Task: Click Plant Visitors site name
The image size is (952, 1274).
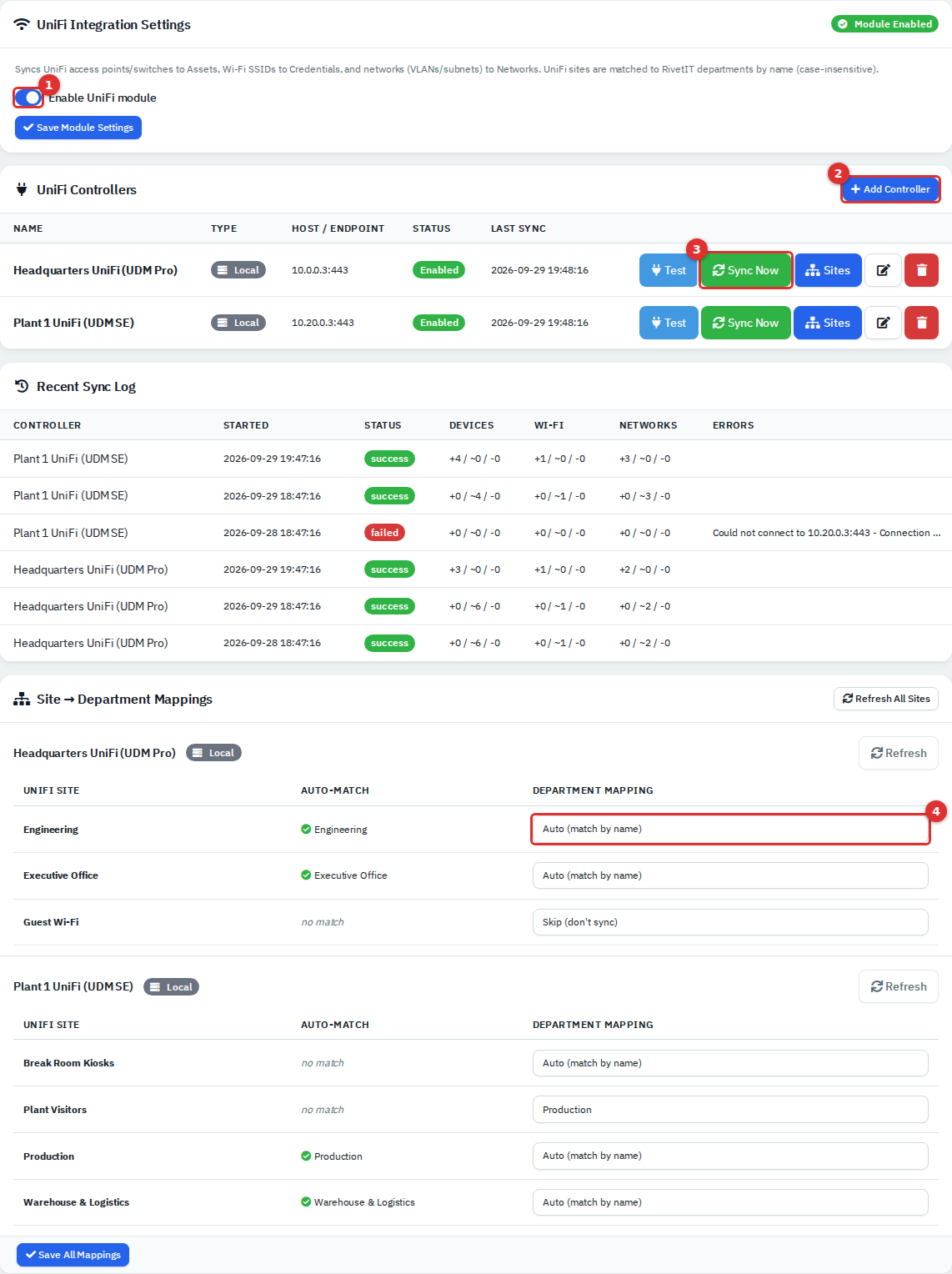Action: point(55,1110)
